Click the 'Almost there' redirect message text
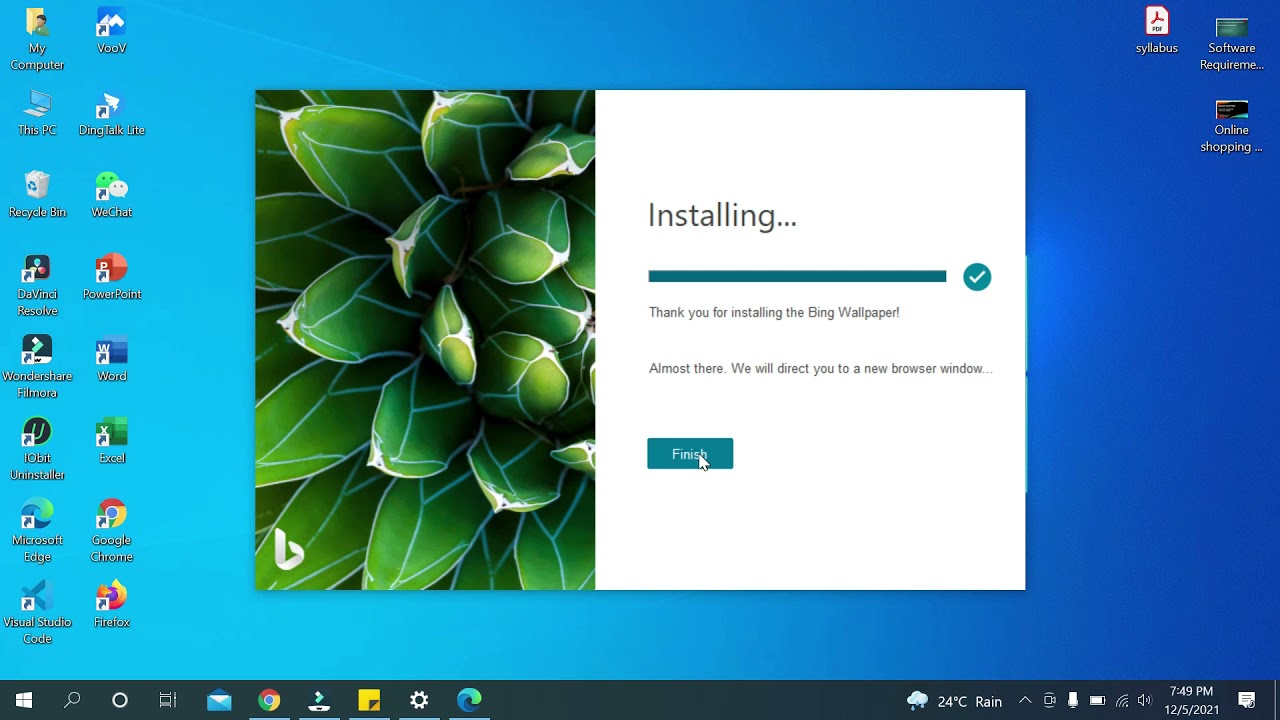 tap(820, 368)
